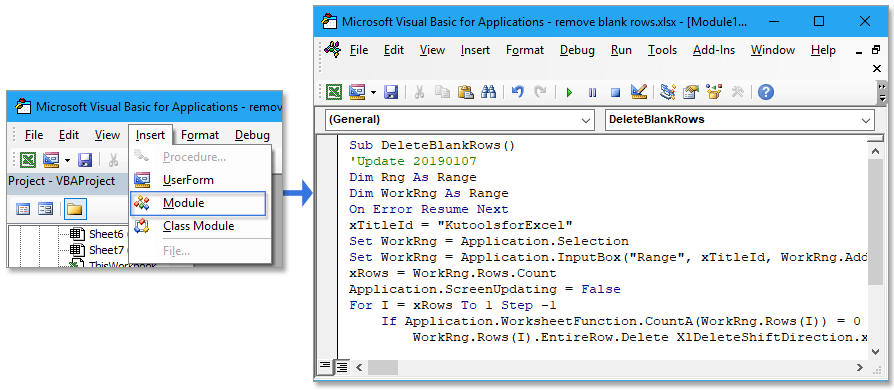Click View Code icon in Project panel

23,209
